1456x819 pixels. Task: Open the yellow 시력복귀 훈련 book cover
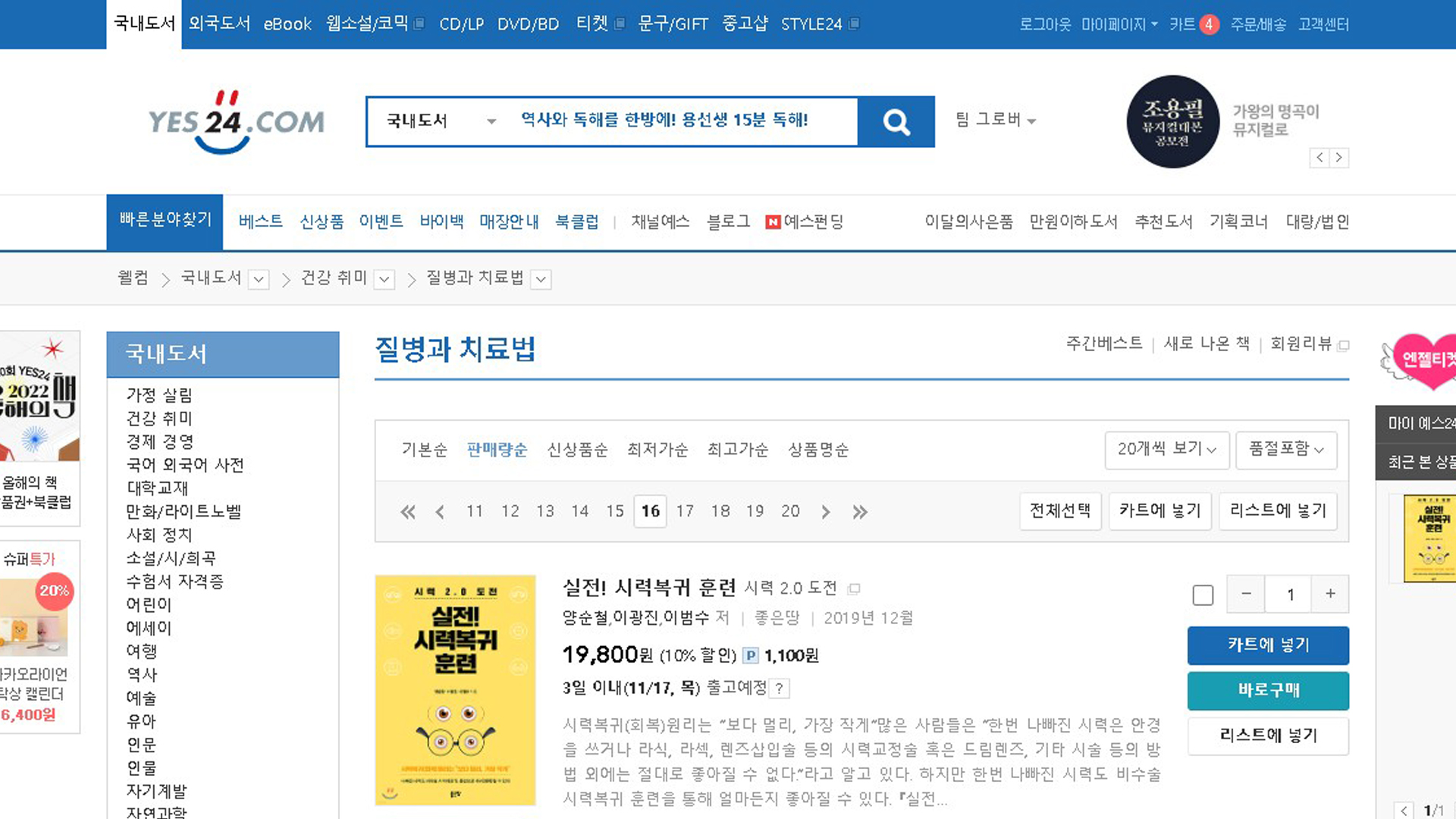click(x=455, y=690)
